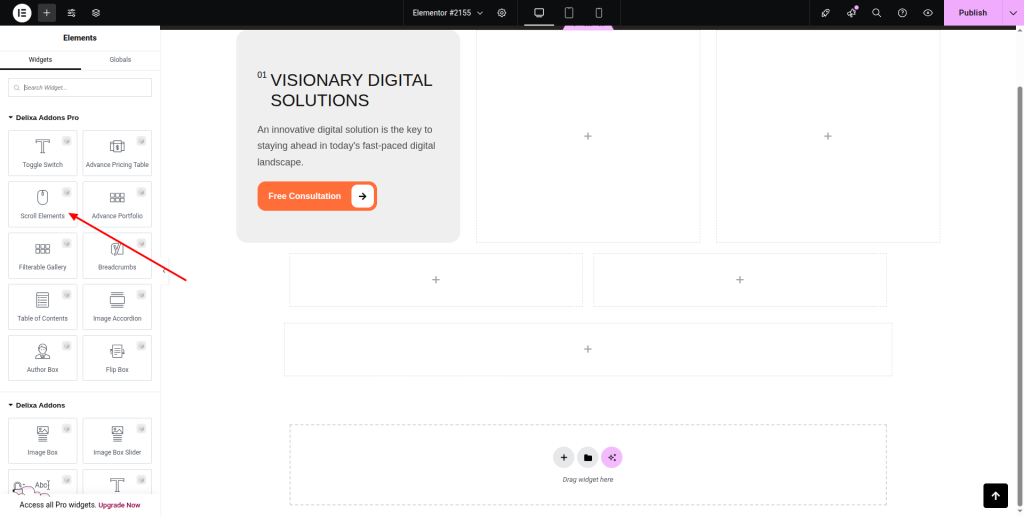
Task: Collapse the Delixa Addons Pro section
Action: 43,118
